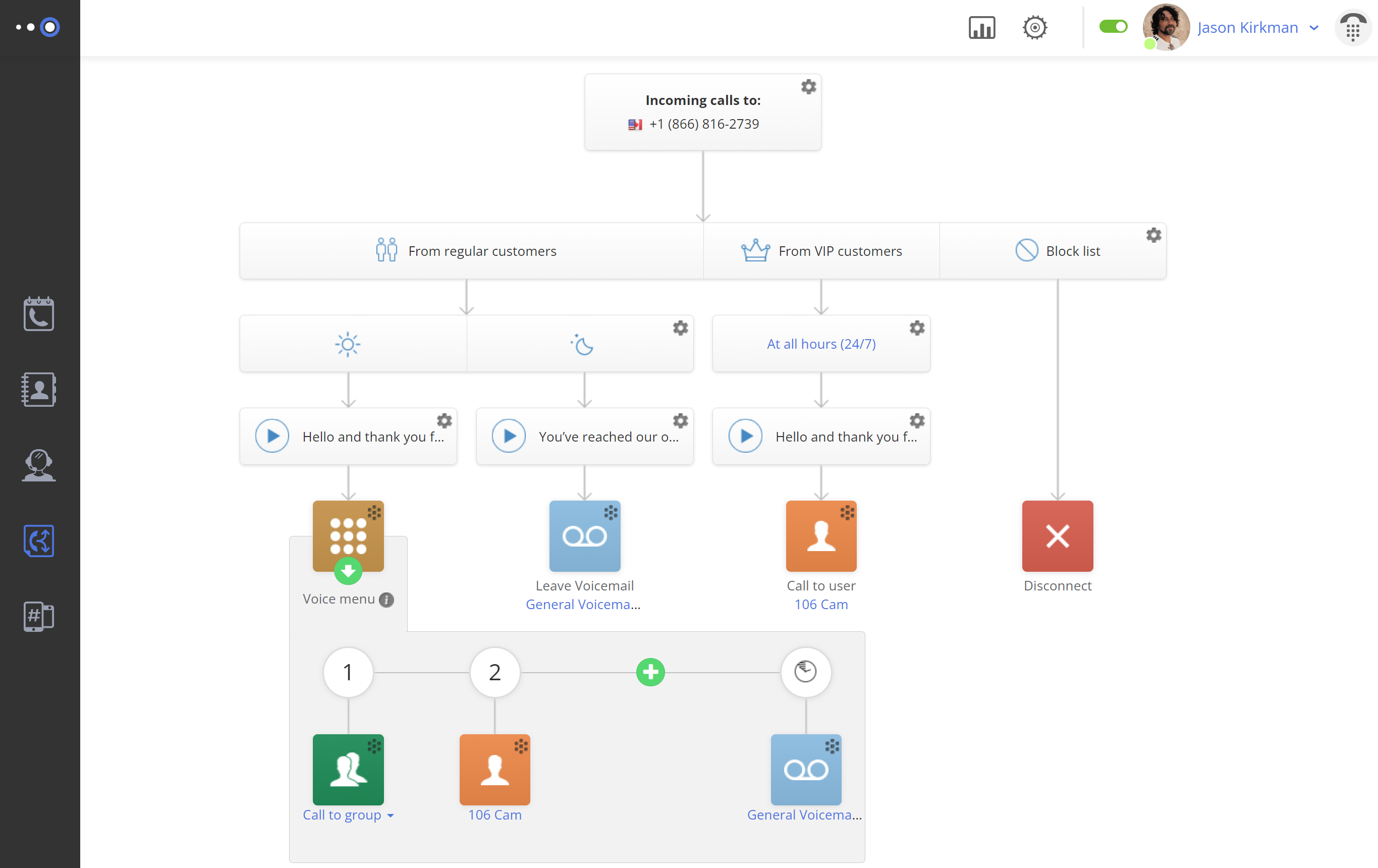Add a new voice menu option

650,672
